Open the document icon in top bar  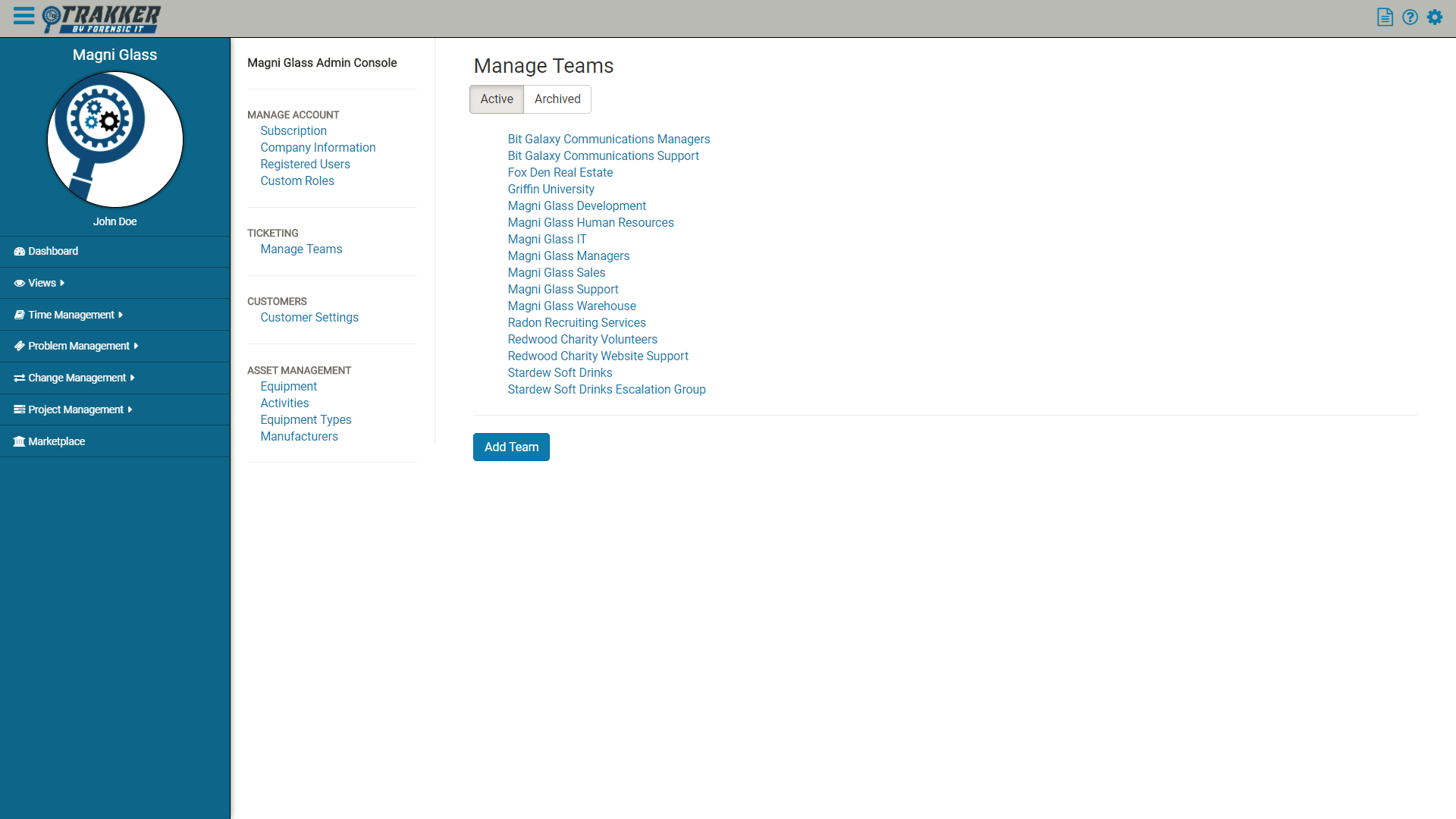(1385, 17)
